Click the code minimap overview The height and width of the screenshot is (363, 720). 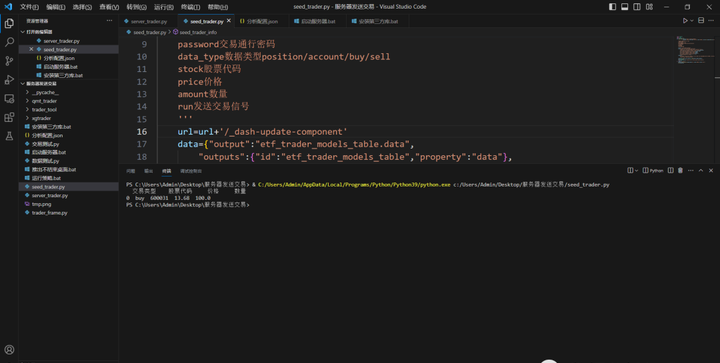tap(693, 50)
